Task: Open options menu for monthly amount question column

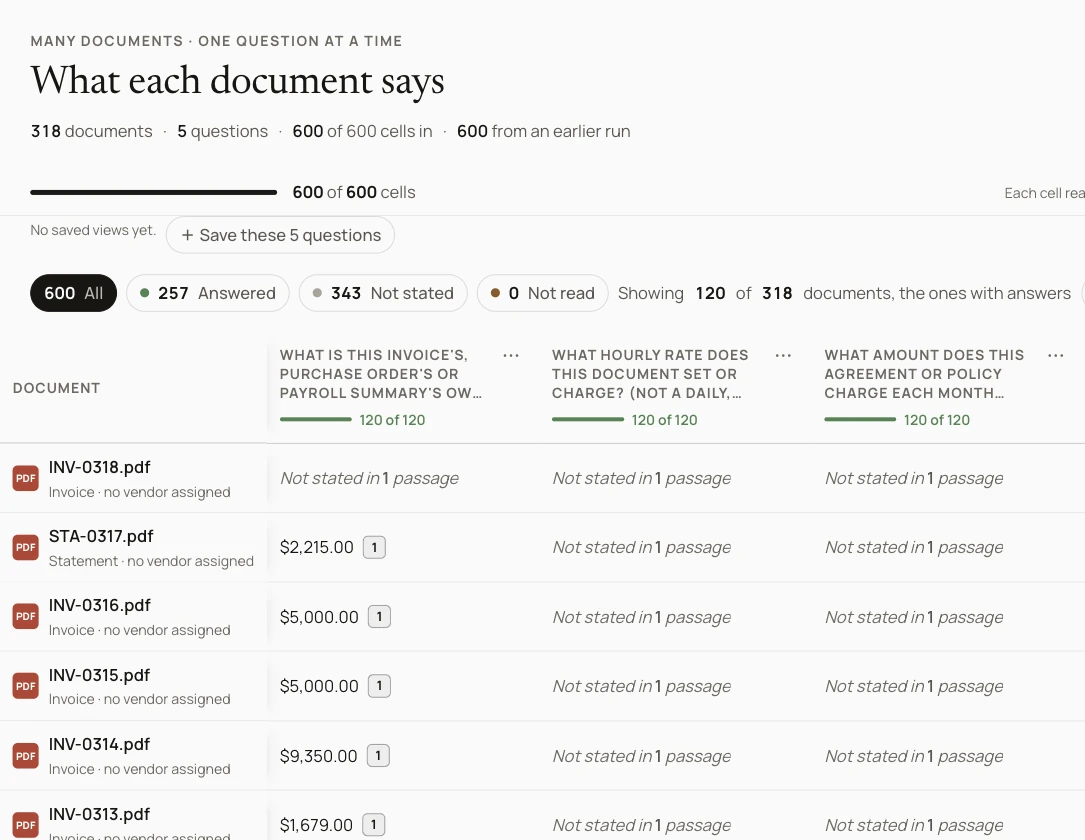Action: click(x=1056, y=355)
